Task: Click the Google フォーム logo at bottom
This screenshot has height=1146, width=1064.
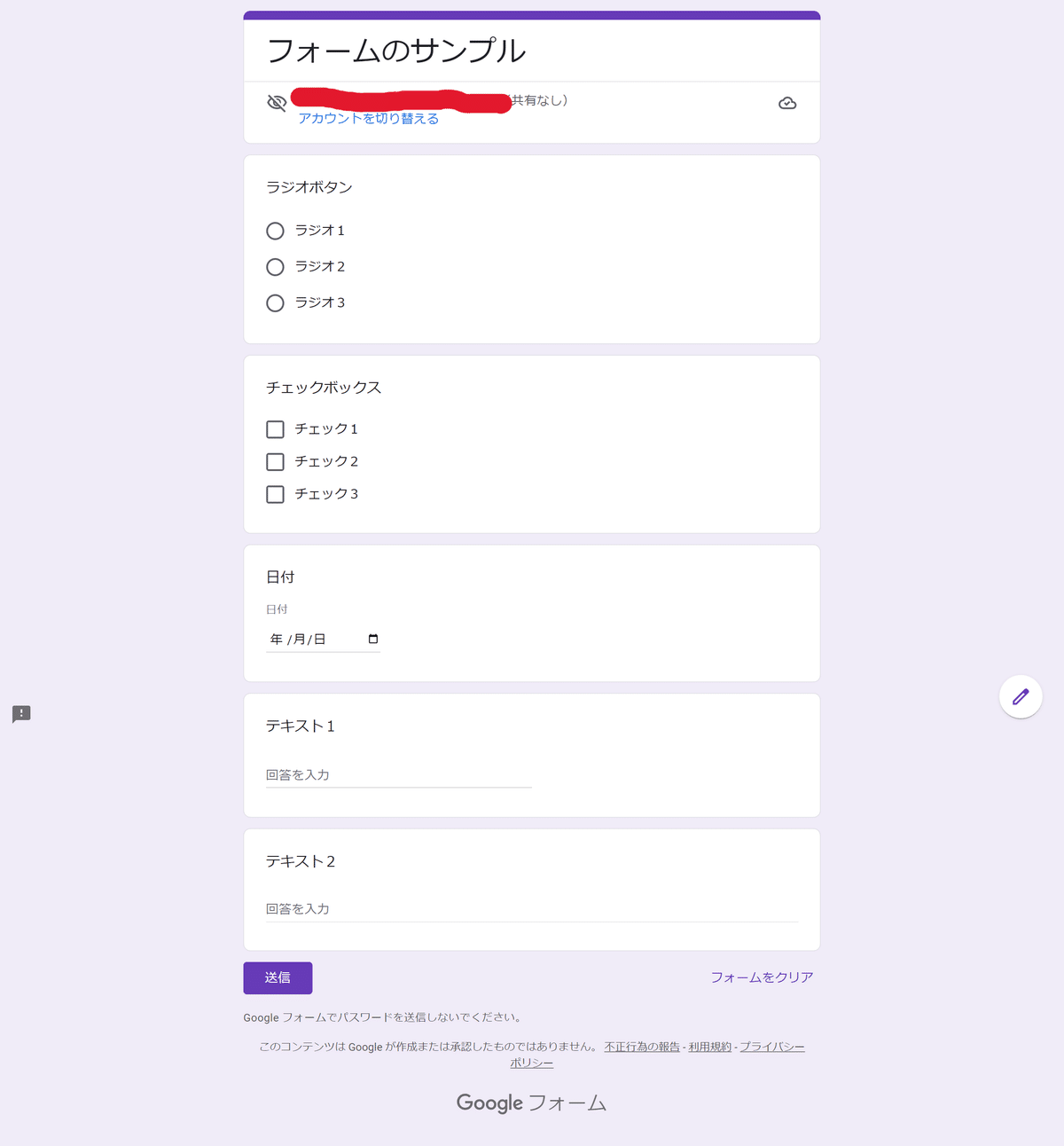Action: pos(531,1103)
